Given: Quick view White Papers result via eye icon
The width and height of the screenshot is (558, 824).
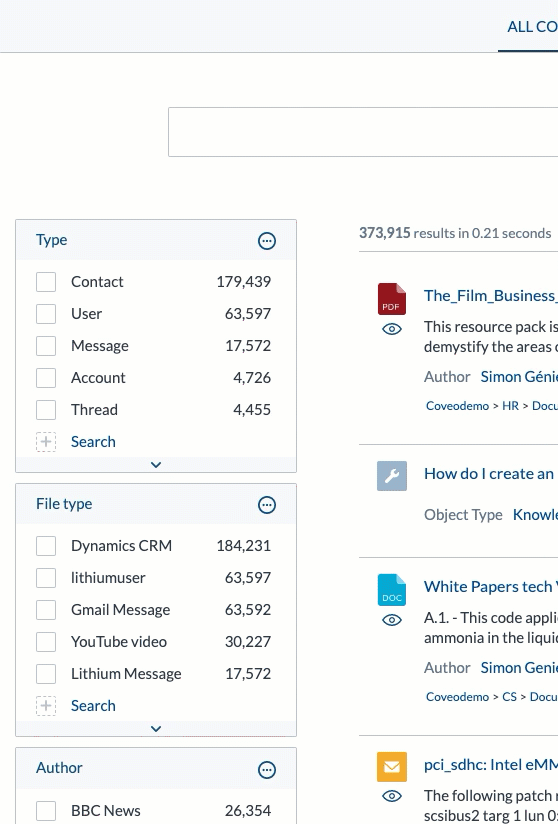Looking at the screenshot, I should click(x=392, y=620).
